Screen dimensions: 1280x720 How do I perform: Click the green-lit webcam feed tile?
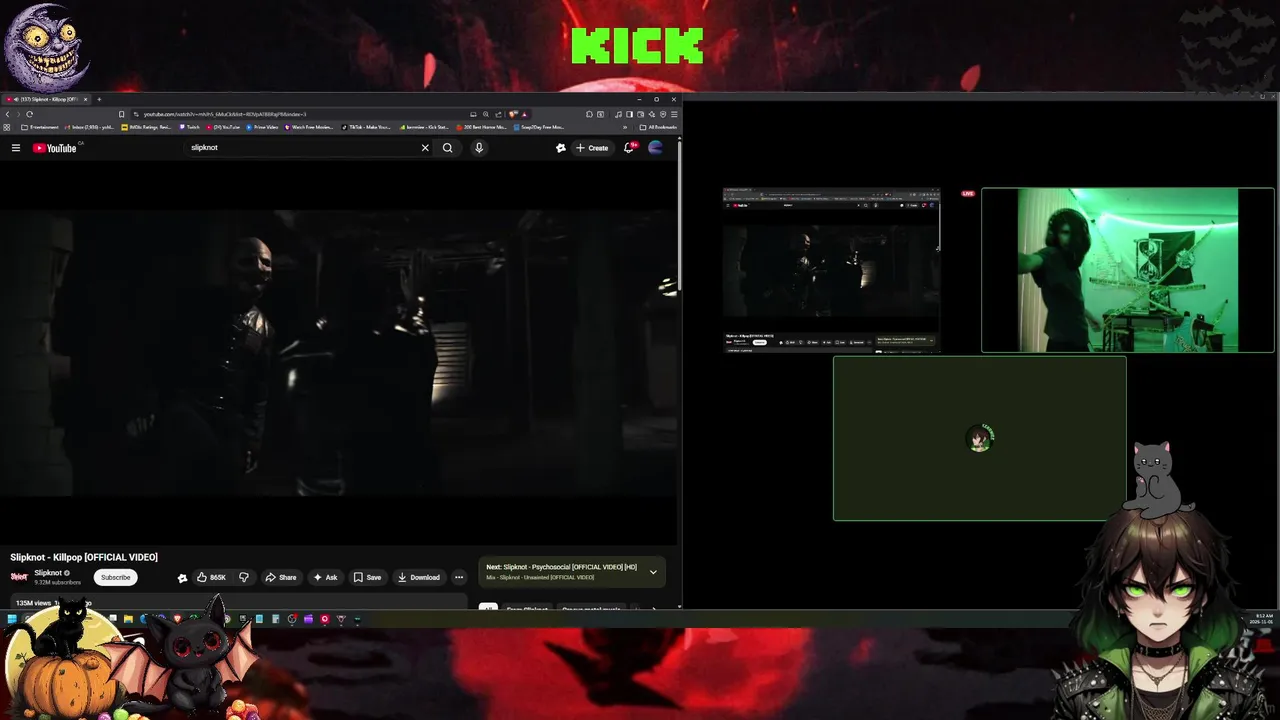click(1127, 270)
